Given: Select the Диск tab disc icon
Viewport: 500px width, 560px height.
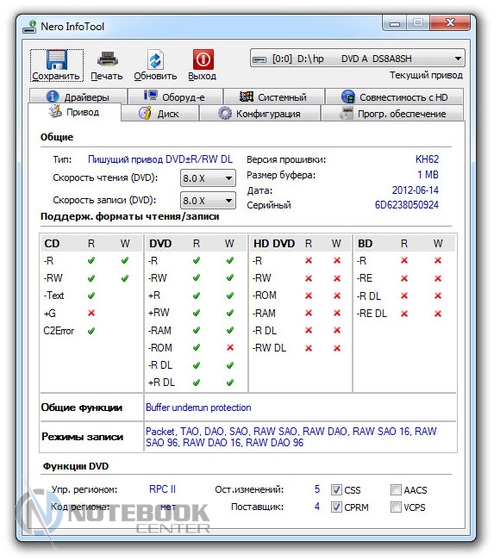Looking at the screenshot, I should tap(145, 113).
